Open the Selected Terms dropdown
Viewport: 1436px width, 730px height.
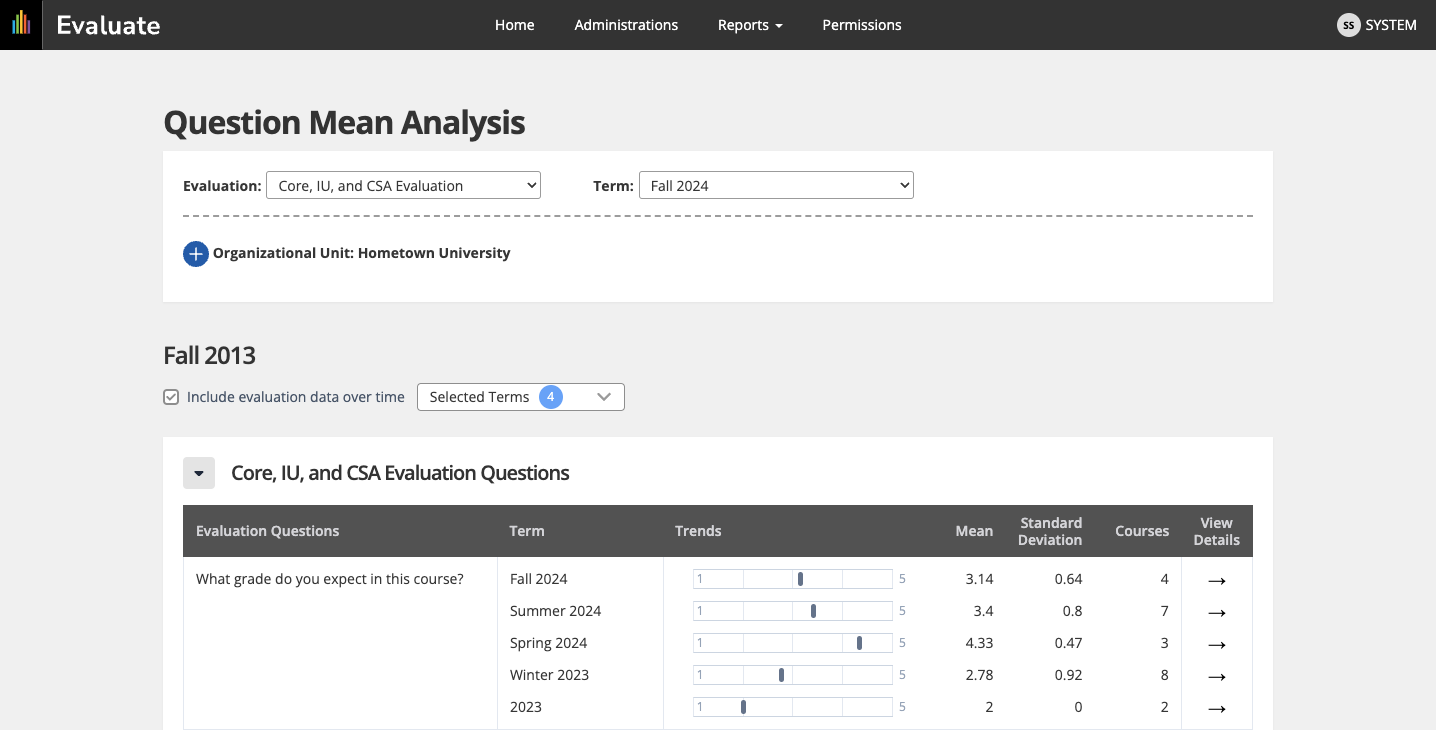click(521, 397)
